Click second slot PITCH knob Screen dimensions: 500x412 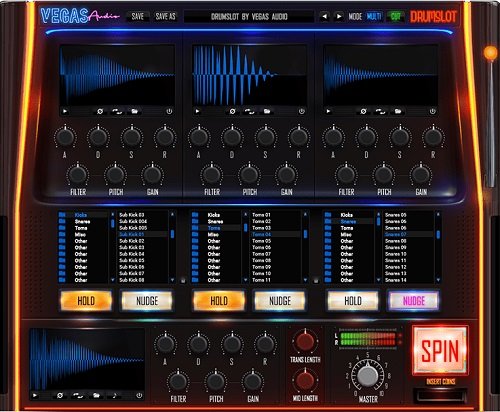click(249, 174)
